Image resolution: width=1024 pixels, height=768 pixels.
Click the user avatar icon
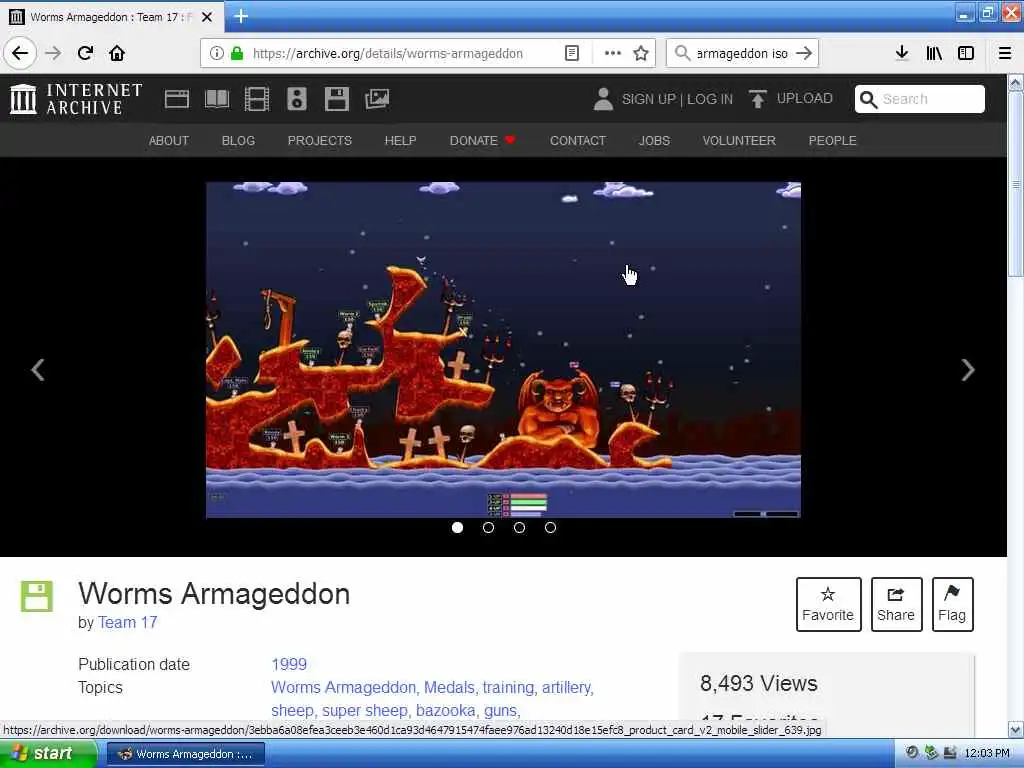603,99
